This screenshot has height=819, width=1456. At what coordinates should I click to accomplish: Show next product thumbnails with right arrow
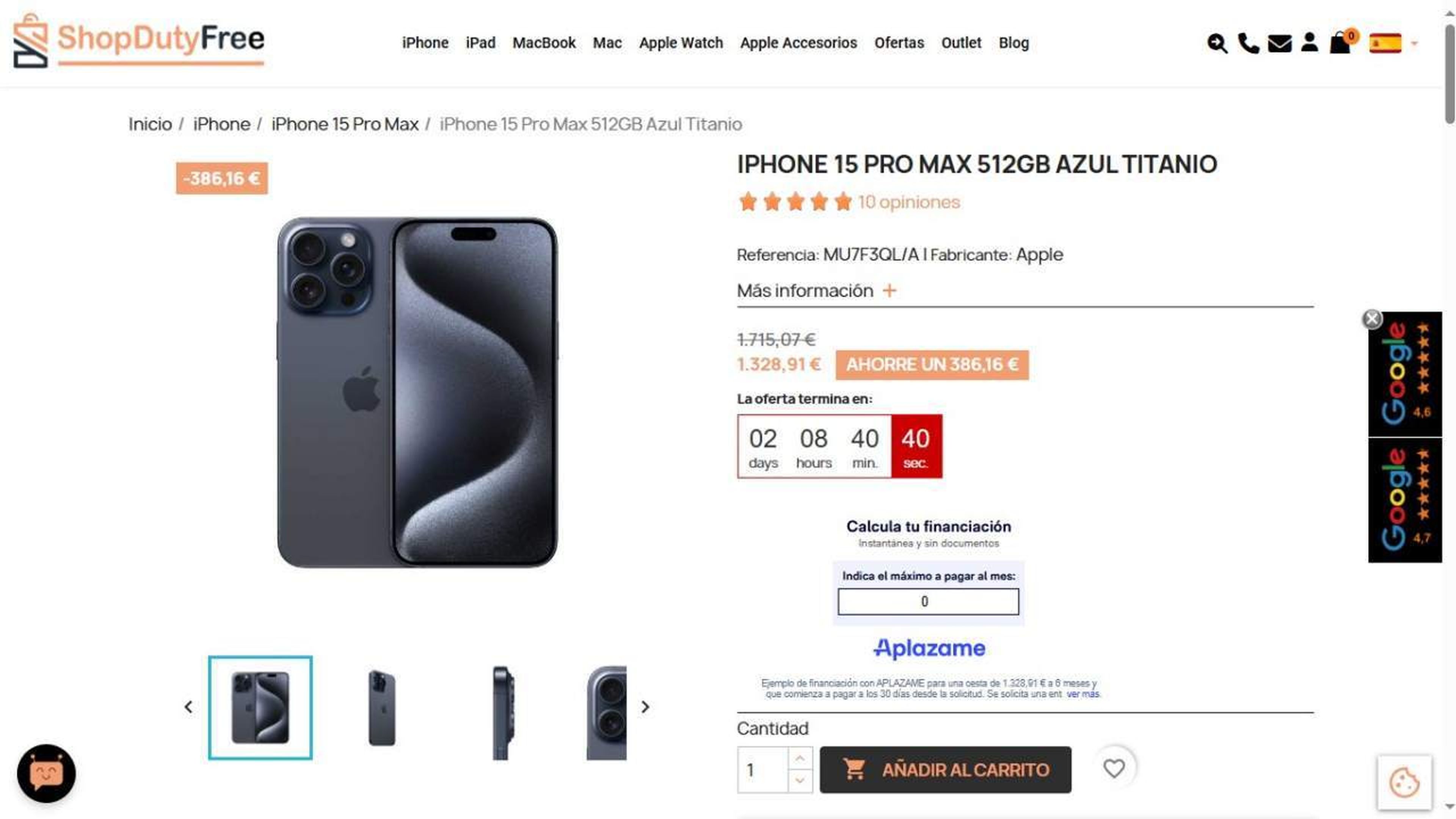645,707
